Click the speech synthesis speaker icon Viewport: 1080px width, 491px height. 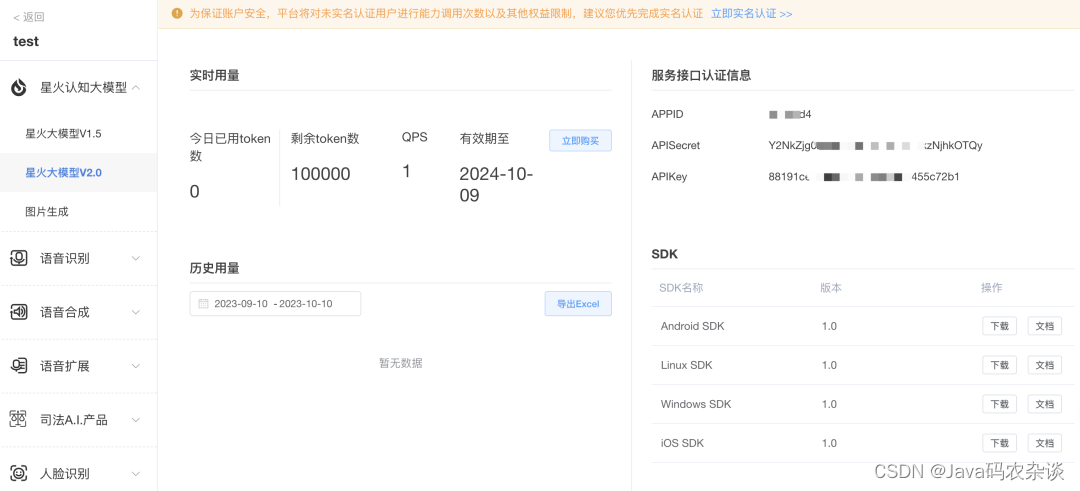(19, 312)
